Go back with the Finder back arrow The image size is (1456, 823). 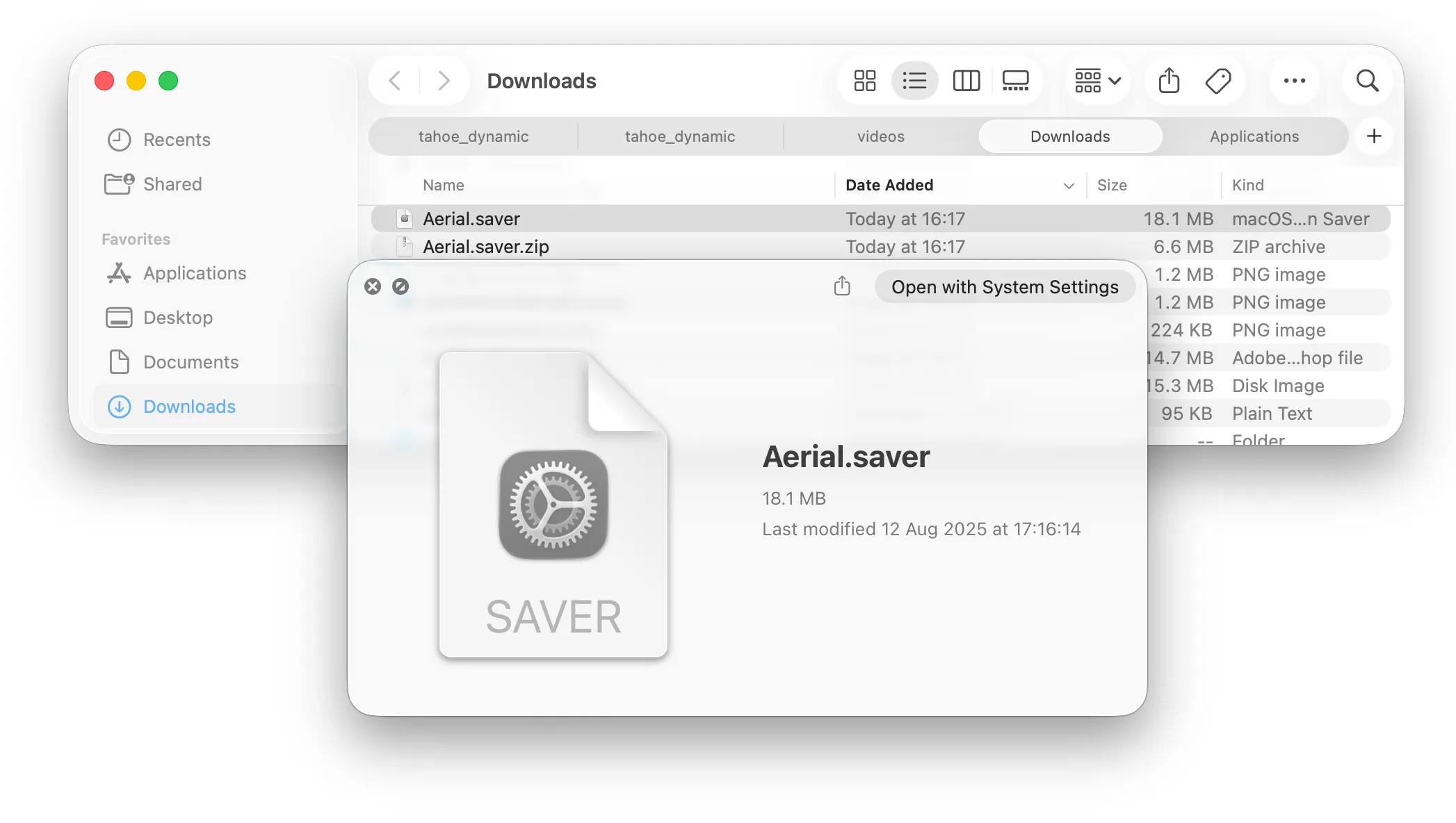click(395, 81)
